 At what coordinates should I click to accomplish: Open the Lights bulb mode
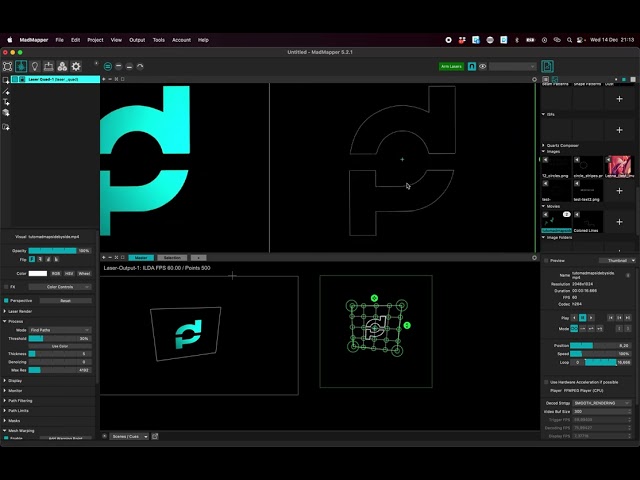point(35,66)
